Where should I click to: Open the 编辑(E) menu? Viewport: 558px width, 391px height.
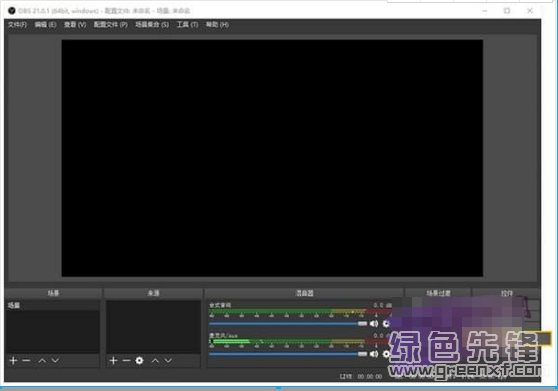pos(46,25)
